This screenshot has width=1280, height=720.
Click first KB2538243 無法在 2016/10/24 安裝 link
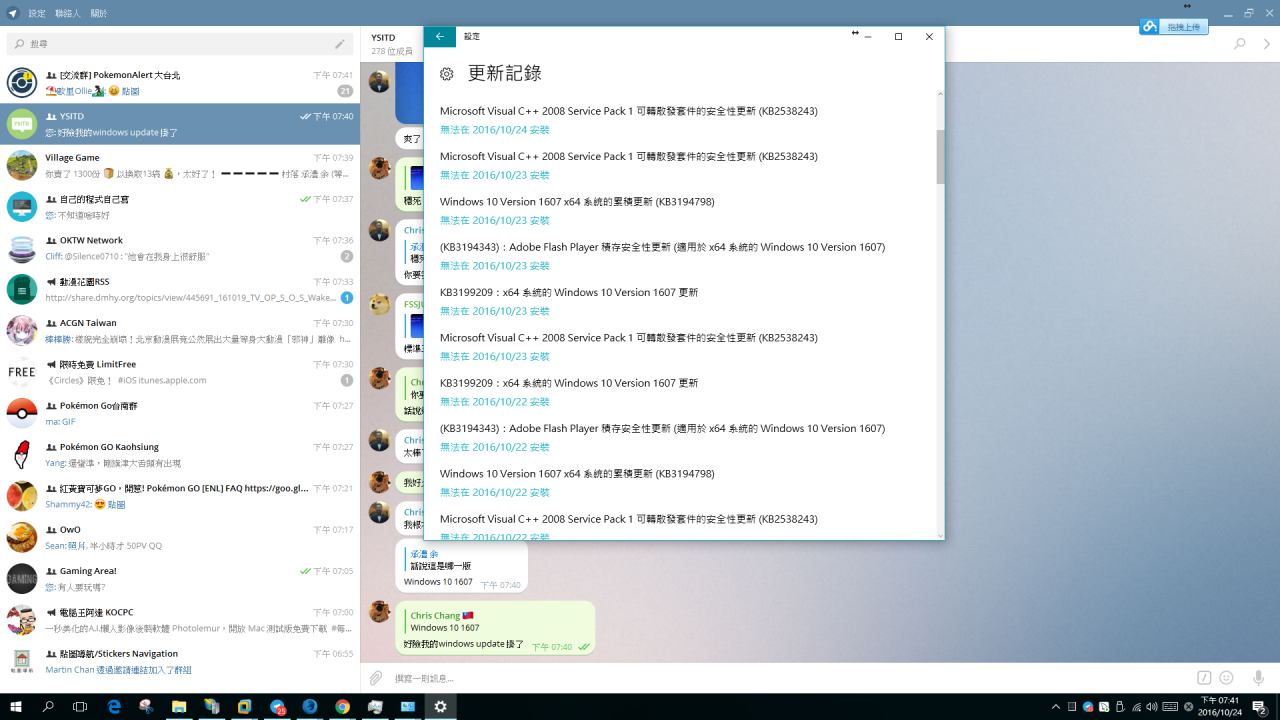pyautogui.click(x=495, y=130)
